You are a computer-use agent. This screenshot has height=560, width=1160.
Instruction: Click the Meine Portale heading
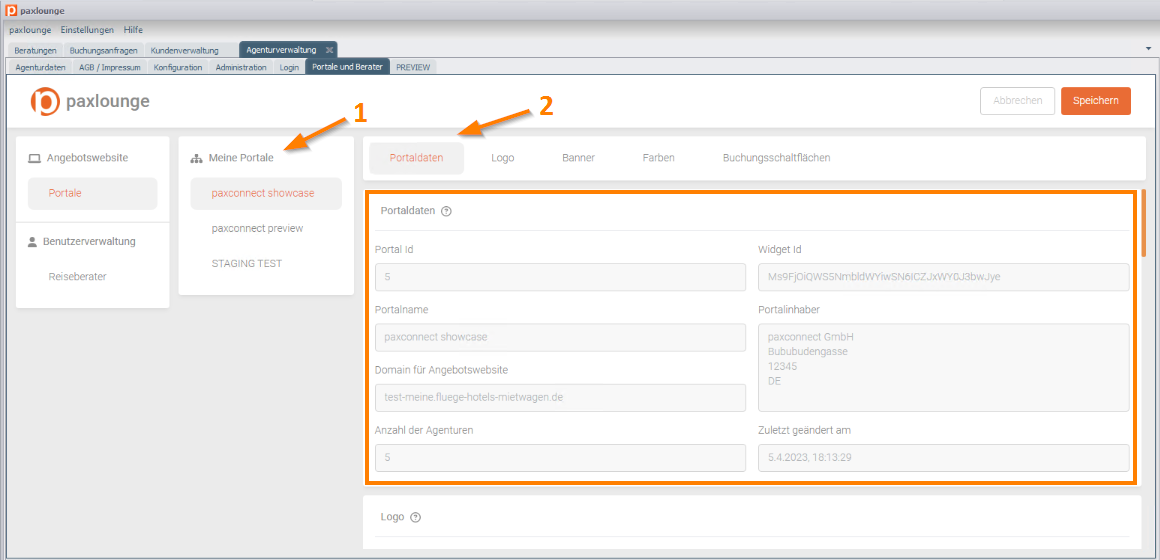click(x=241, y=158)
